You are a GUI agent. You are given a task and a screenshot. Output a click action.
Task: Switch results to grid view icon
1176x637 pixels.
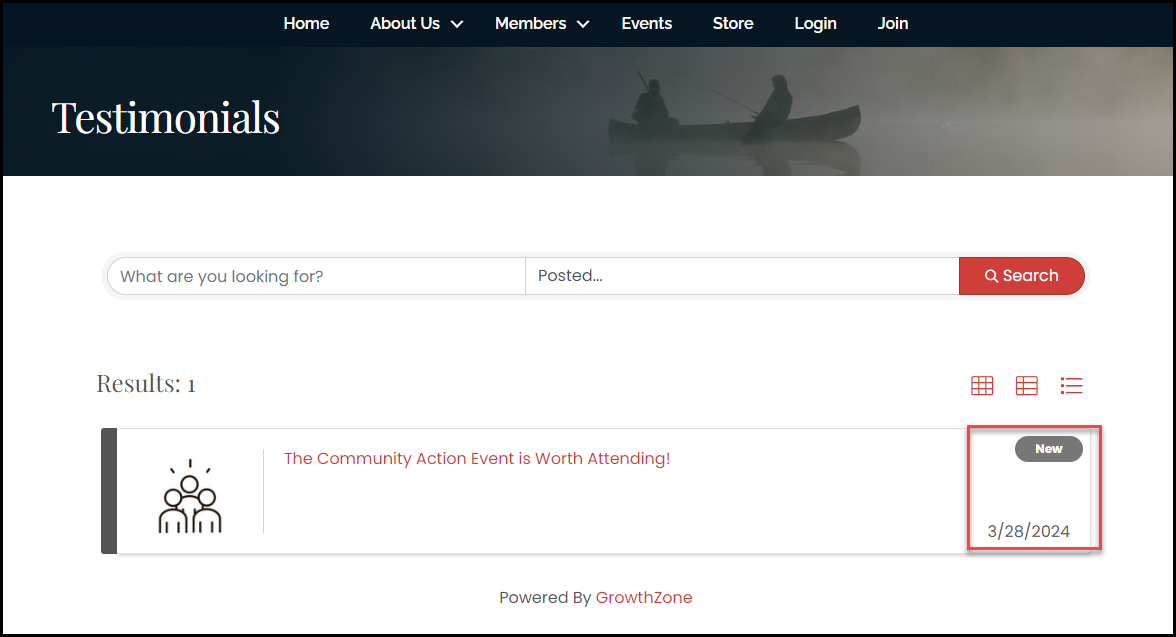(x=982, y=385)
